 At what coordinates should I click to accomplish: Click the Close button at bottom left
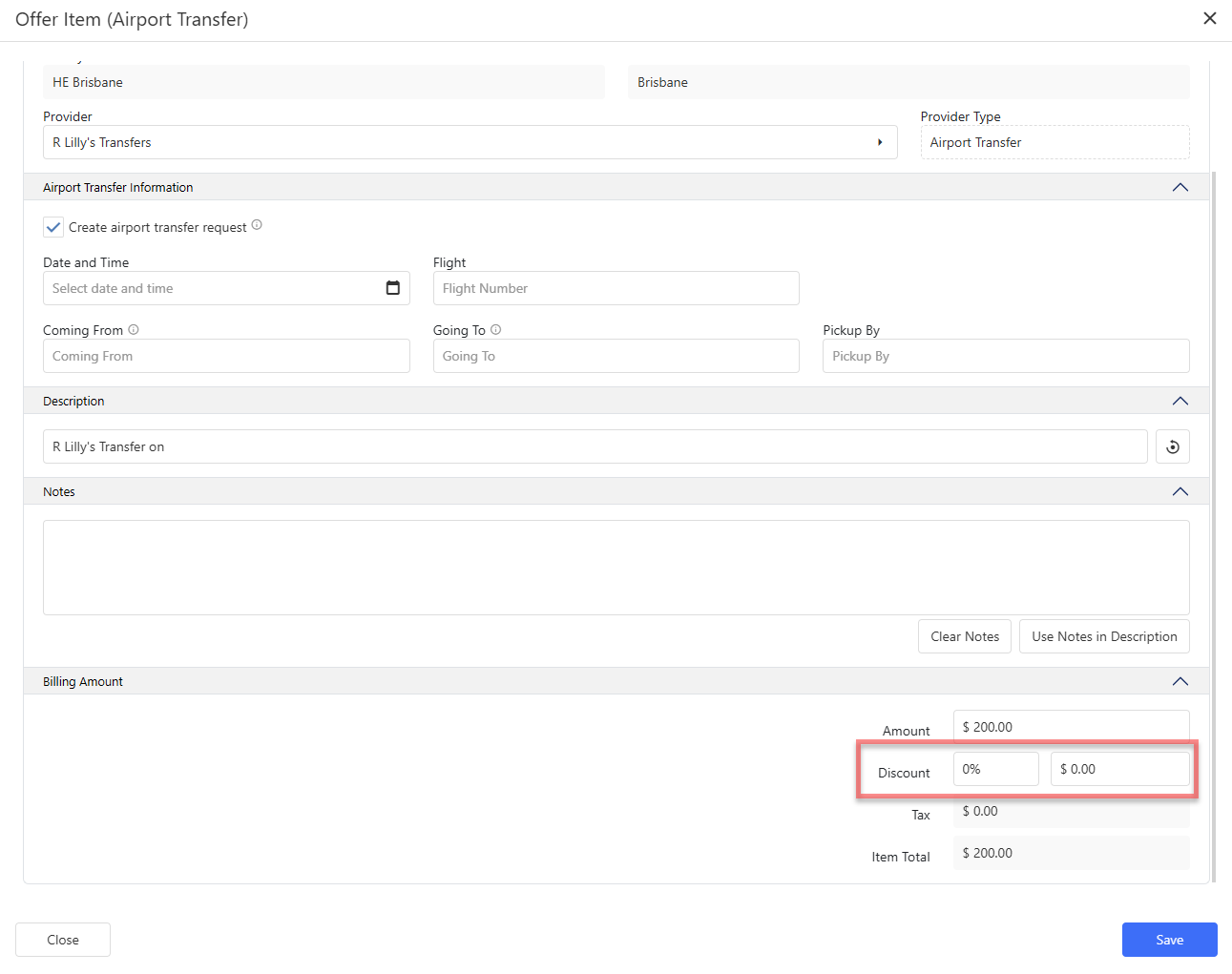tap(63, 940)
